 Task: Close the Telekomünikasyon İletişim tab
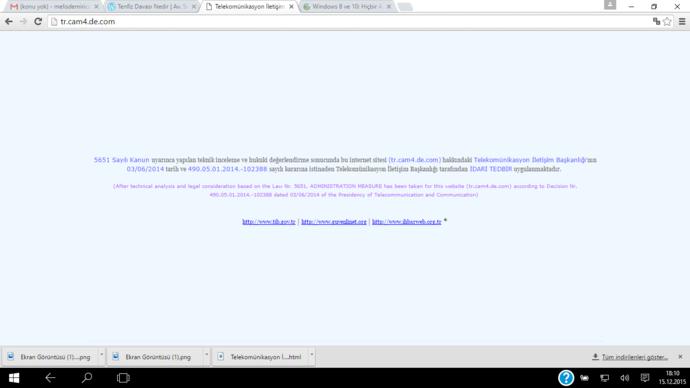(x=291, y=7)
